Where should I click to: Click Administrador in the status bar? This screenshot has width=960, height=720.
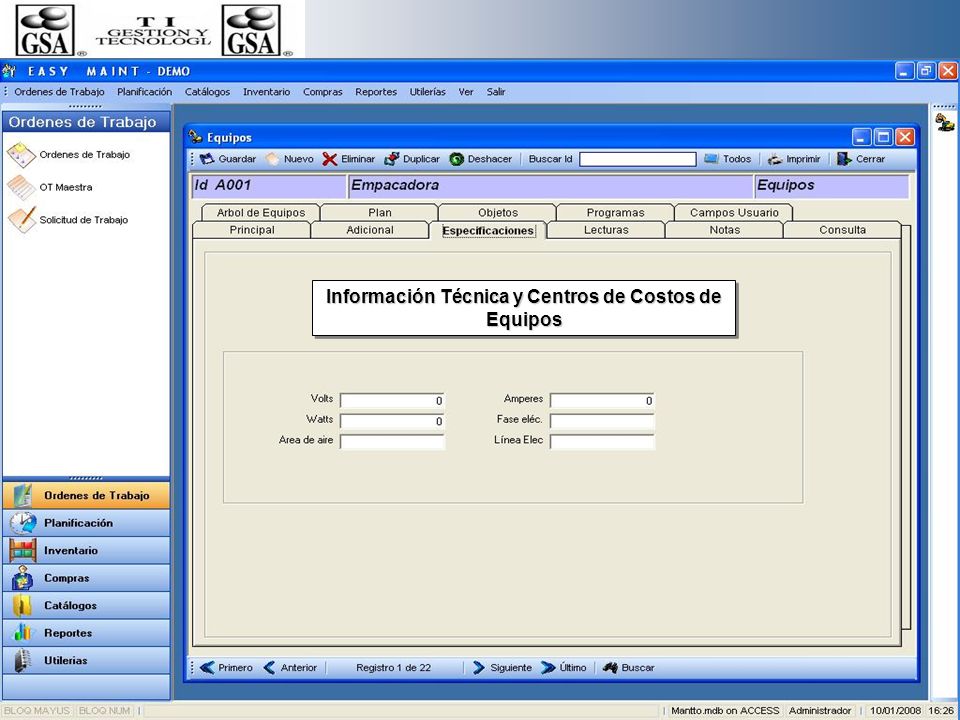click(x=820, y=711)
